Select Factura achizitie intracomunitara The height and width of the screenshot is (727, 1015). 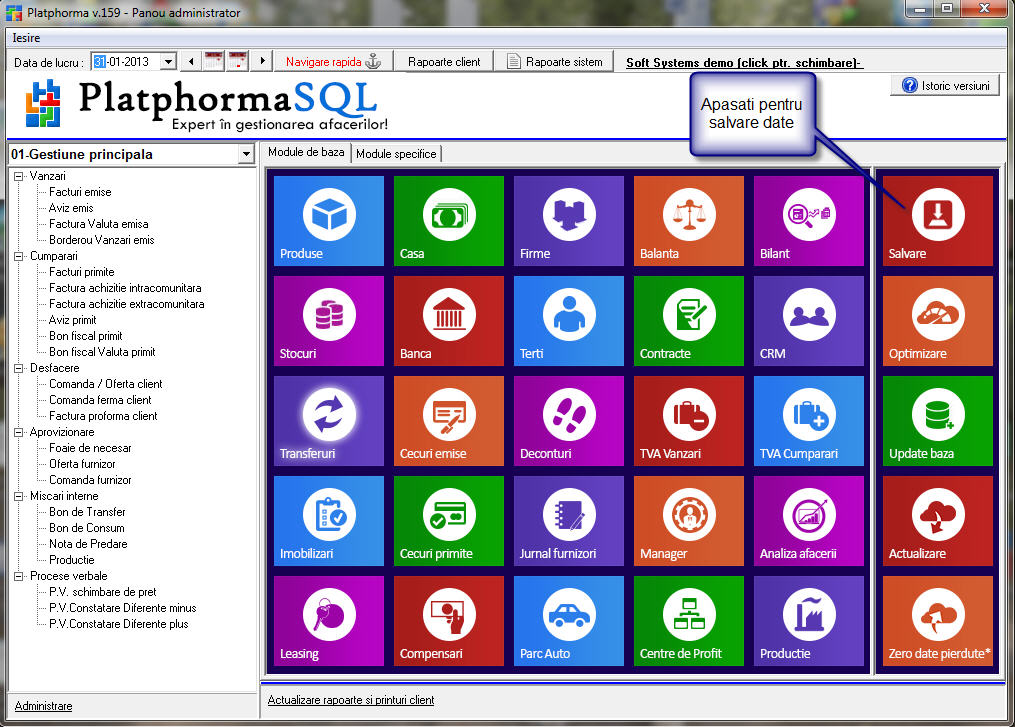[x=125, y=288]
